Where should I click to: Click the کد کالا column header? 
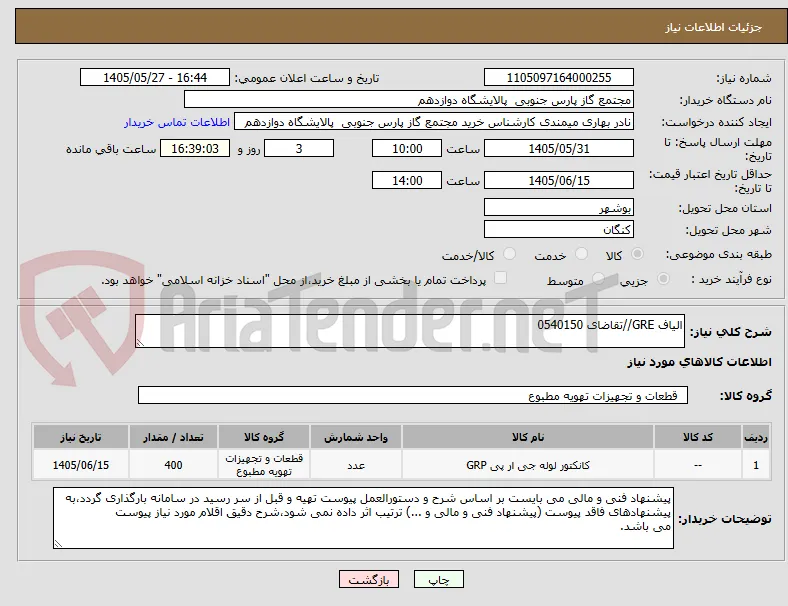(x=698, y=437)
